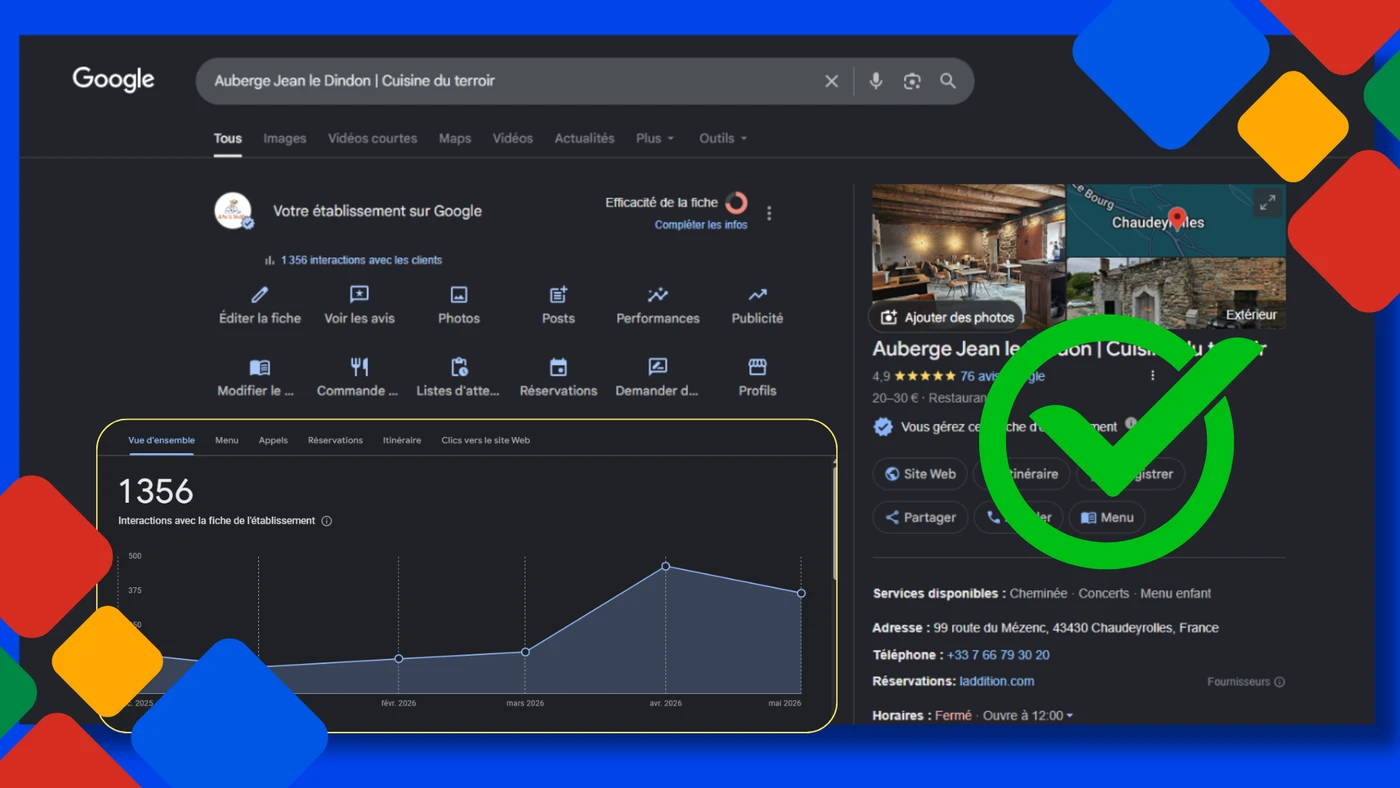
Task: Open Demander des avis icon
Action: pos(658,367)
